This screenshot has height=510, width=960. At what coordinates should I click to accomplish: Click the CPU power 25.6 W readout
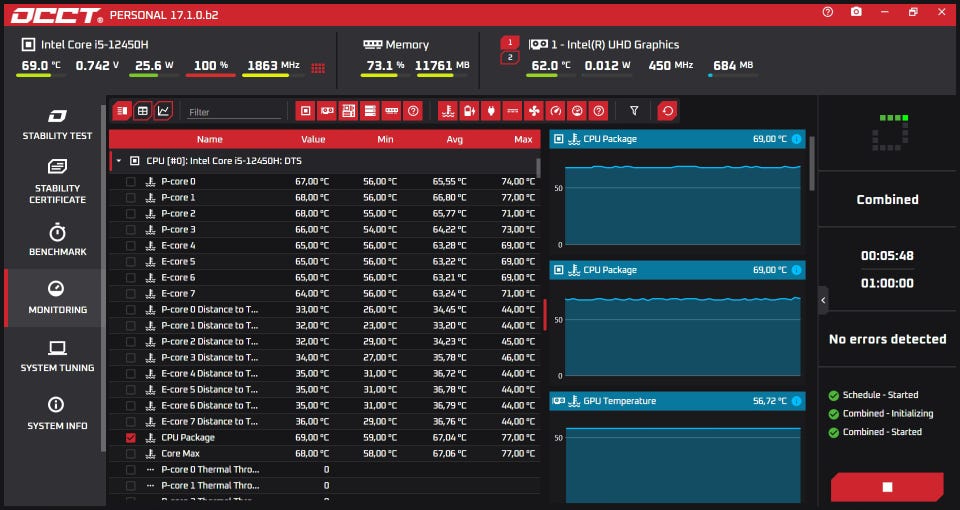(154, 66)
